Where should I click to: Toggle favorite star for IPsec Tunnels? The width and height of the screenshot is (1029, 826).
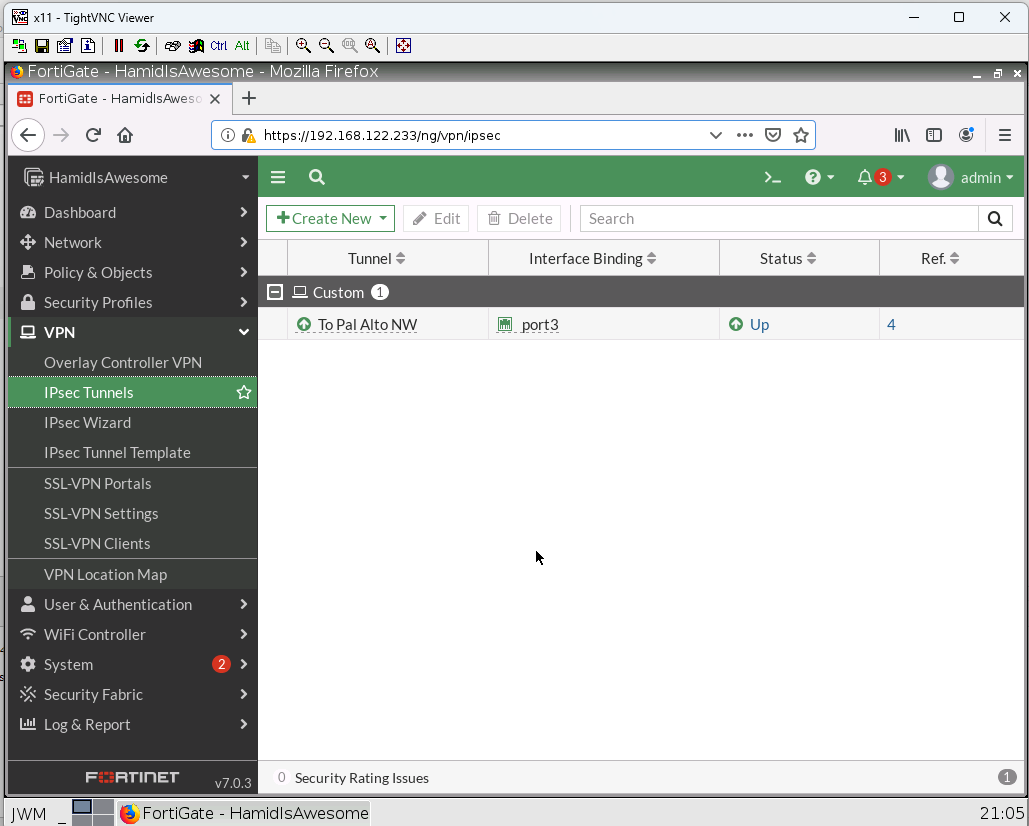pyautogui.click(x=243, y=393)
